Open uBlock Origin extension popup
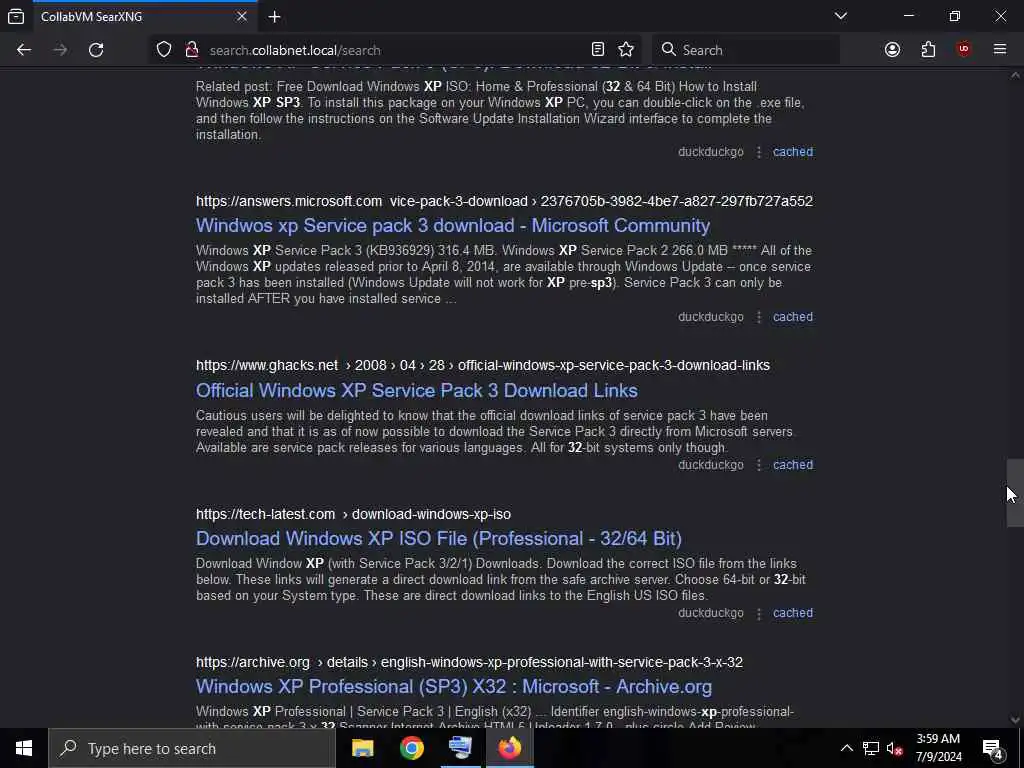Image resolution: width=1024 pixels, height=768 pixels. coord(963,50)
